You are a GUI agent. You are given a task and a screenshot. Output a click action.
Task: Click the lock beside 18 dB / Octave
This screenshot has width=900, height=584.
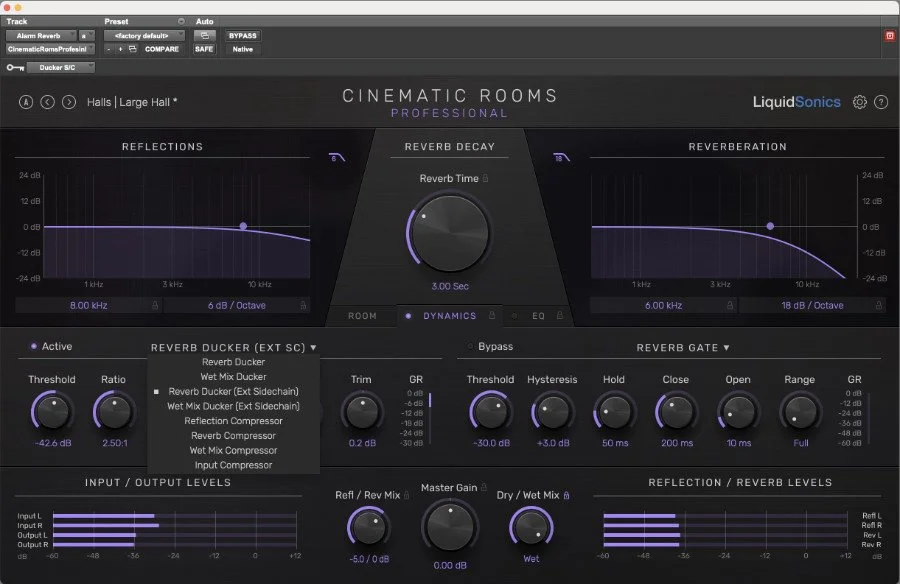[879, 305]
